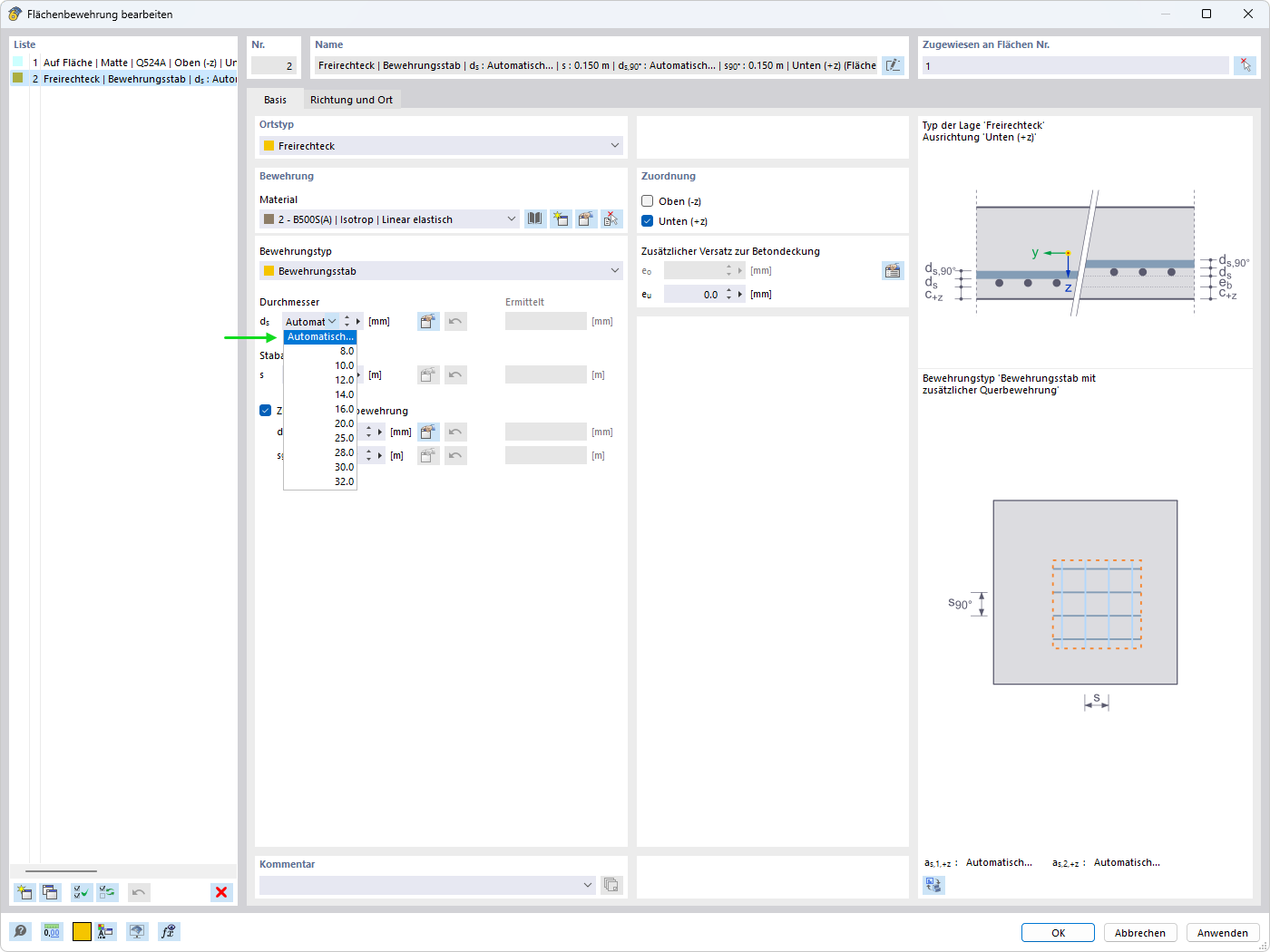Click the Abbrechen button
The width and height of the screenshot is (1270, 952).
coord(1140,933)
